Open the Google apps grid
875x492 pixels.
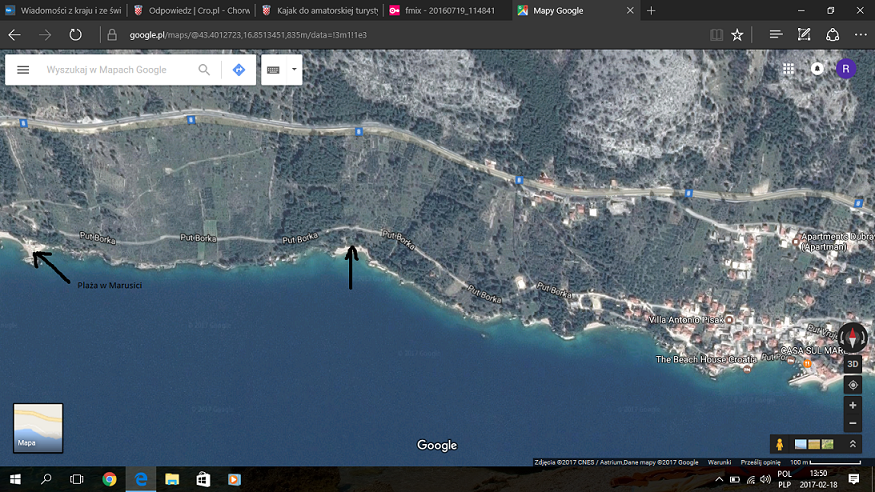point(789,69)
